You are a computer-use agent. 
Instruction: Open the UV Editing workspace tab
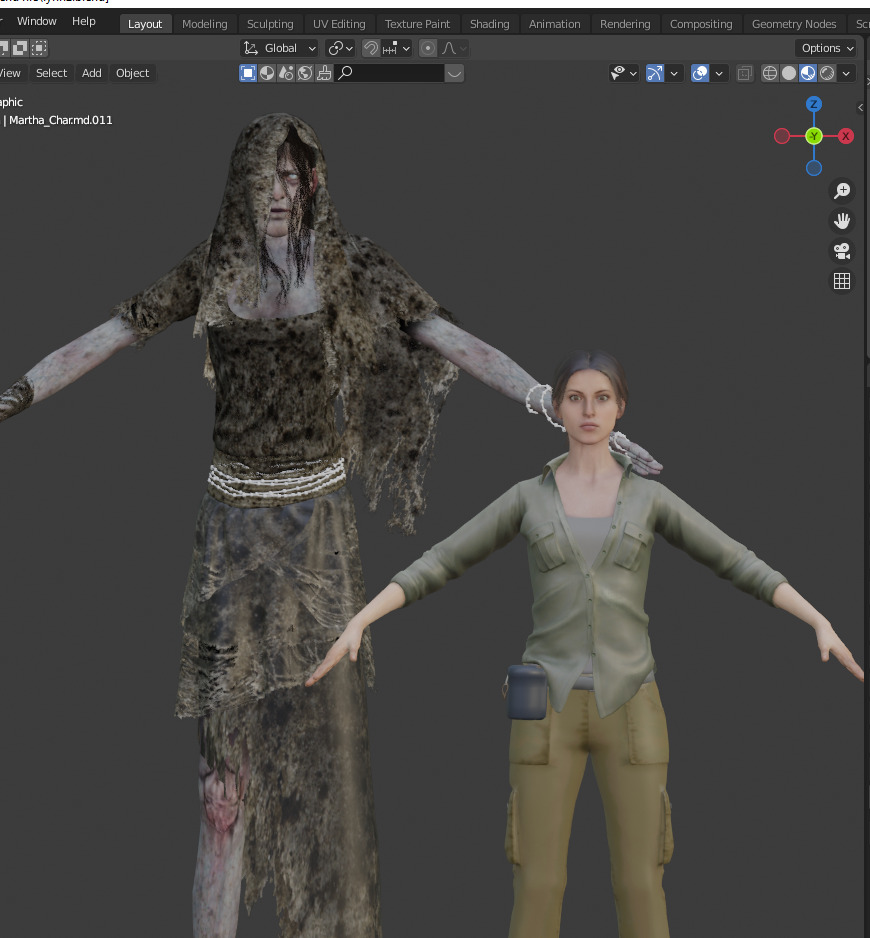pos(339,24)
